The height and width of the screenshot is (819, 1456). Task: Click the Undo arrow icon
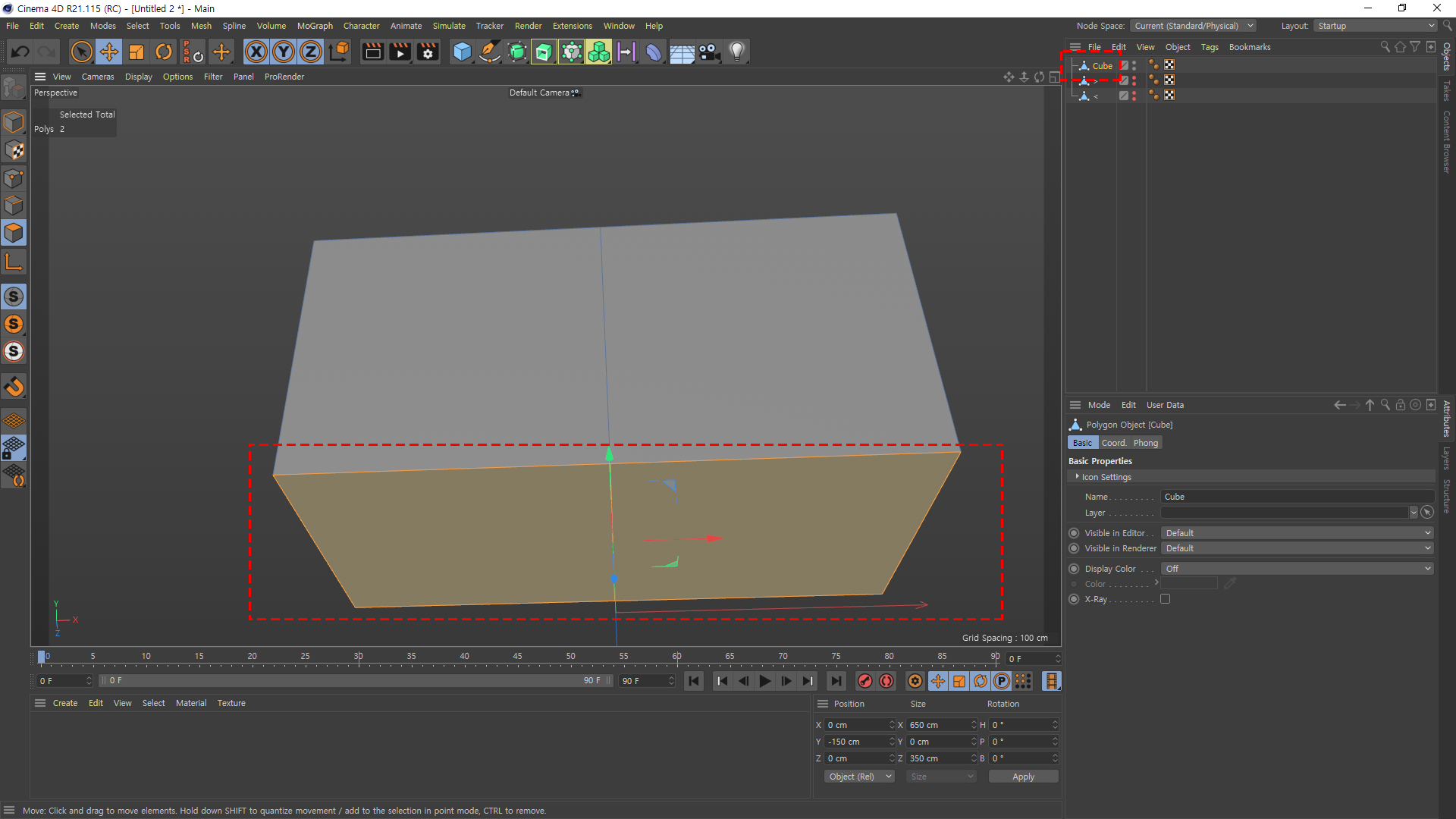(20, 52)
